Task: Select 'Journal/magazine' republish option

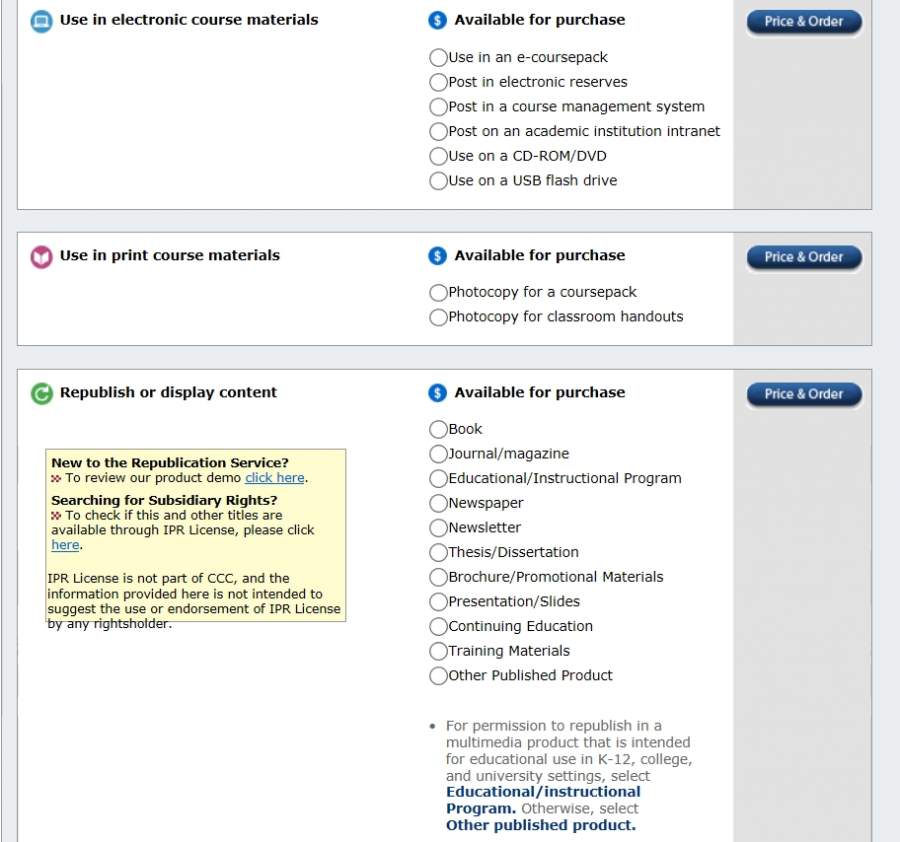Action: (438, 454)
